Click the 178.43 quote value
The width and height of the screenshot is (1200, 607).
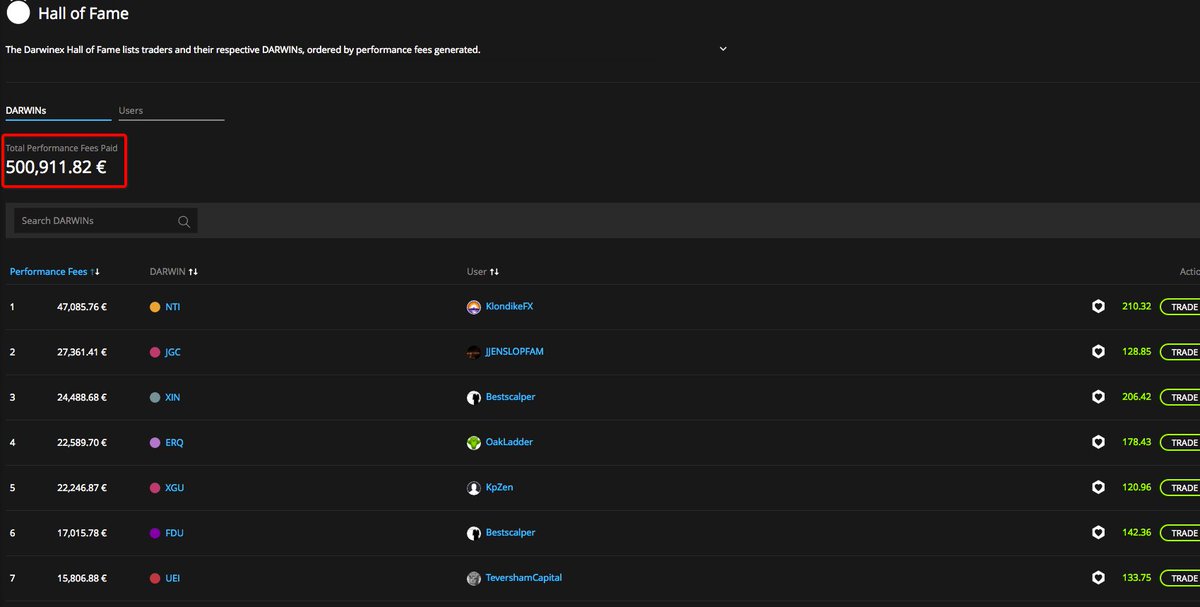coord(1137,442)
